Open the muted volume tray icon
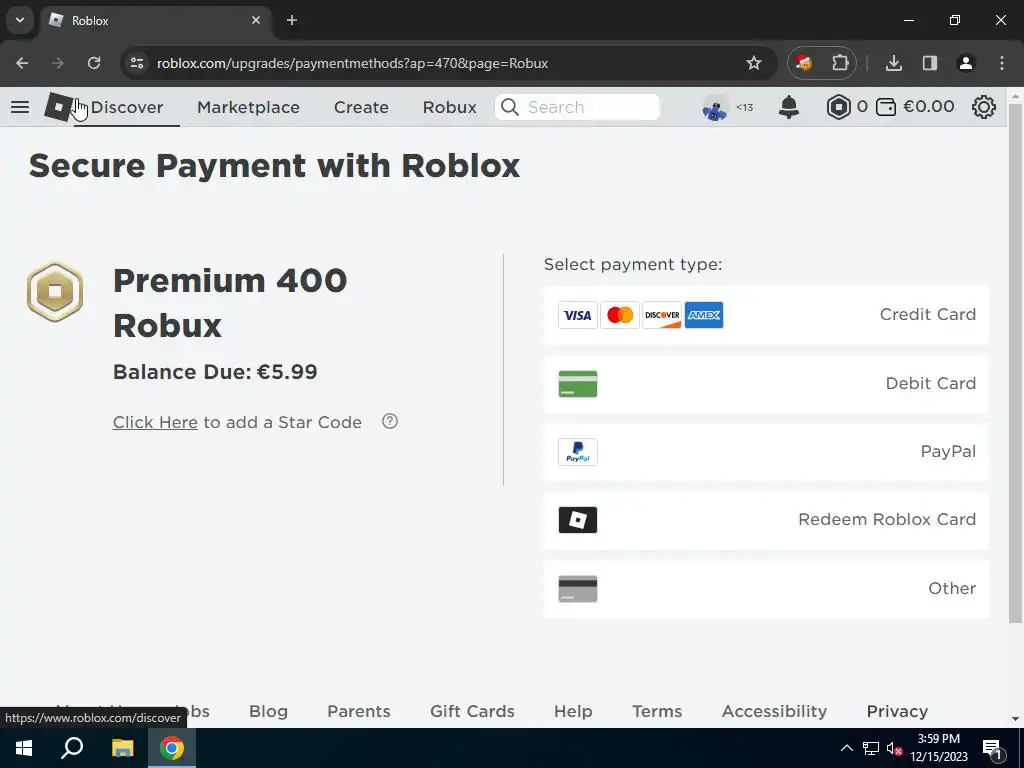The image size is (1024, 768). tap(895, 748)
